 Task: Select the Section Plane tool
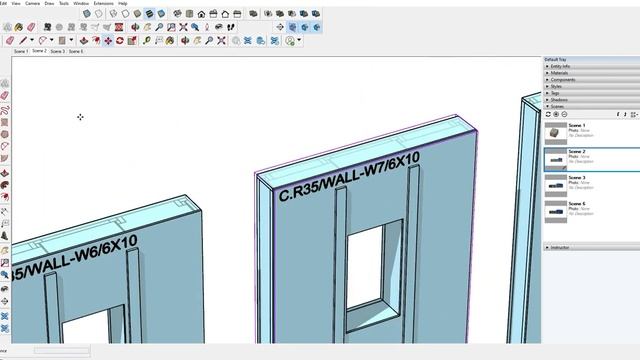[280, 27]
